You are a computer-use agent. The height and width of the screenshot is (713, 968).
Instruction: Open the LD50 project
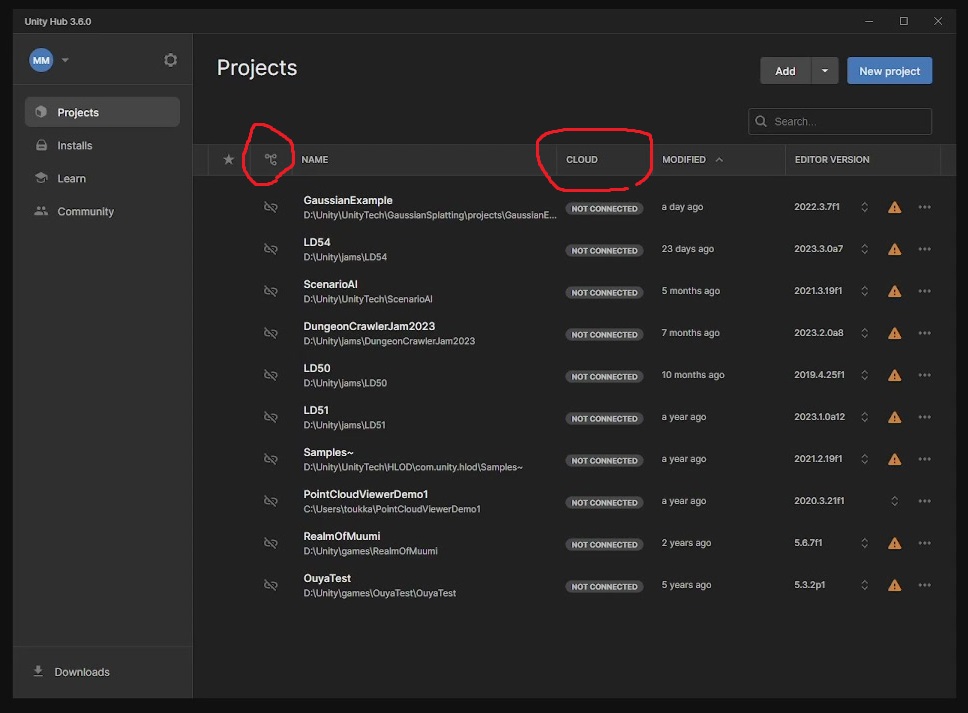tap(317, 368)
